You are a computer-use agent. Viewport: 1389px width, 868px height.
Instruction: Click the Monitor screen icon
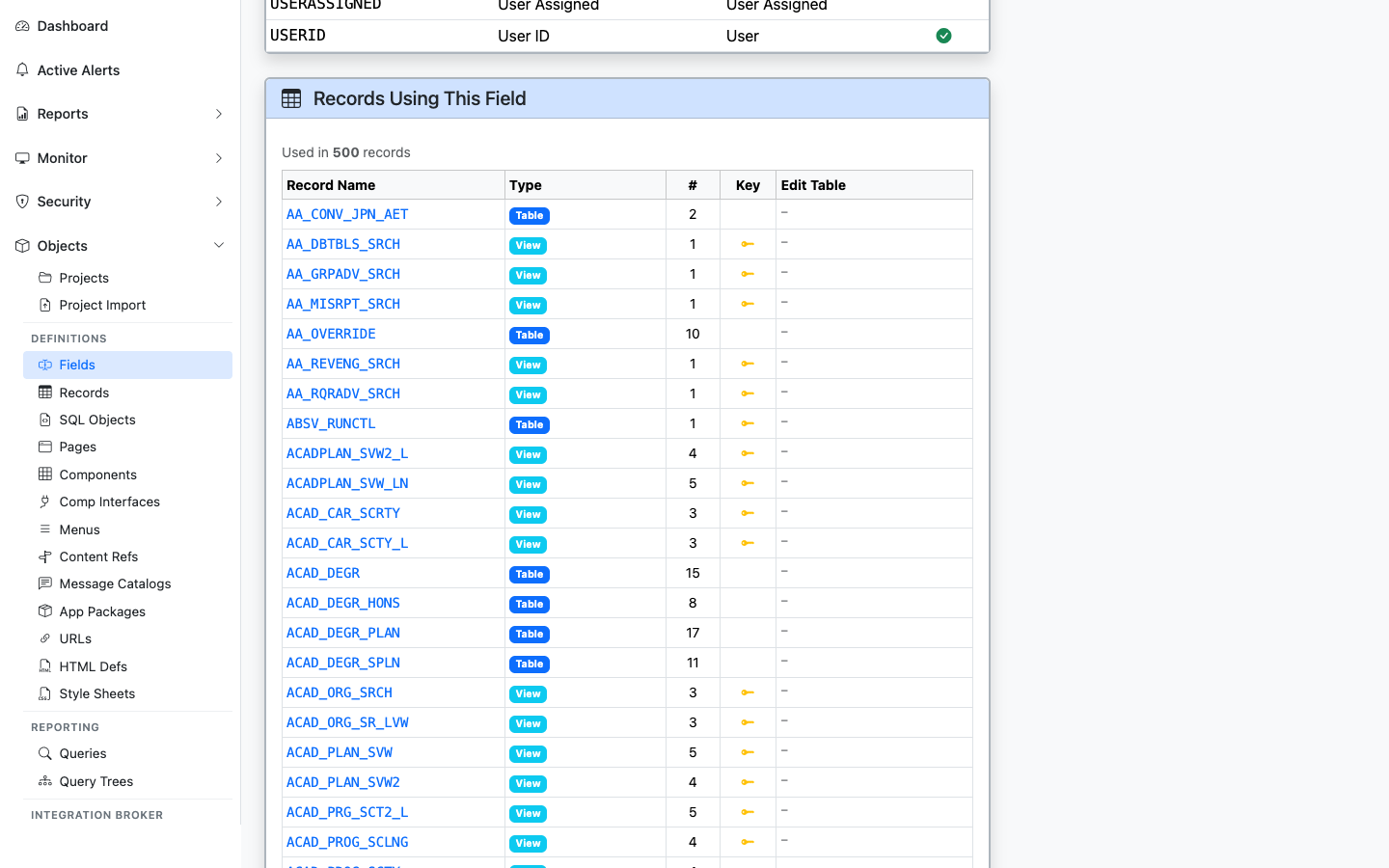coord(22,158)
